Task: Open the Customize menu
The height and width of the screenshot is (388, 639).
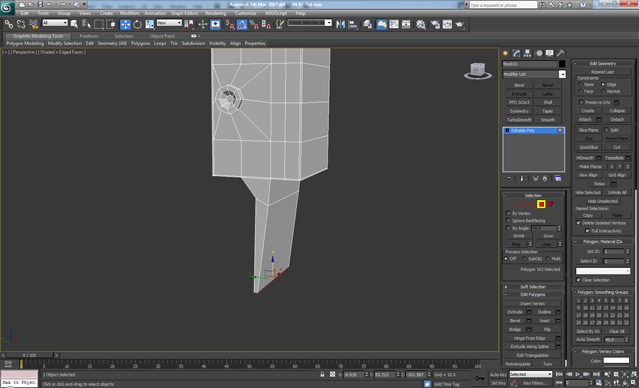Action: (x=246, y=13)
